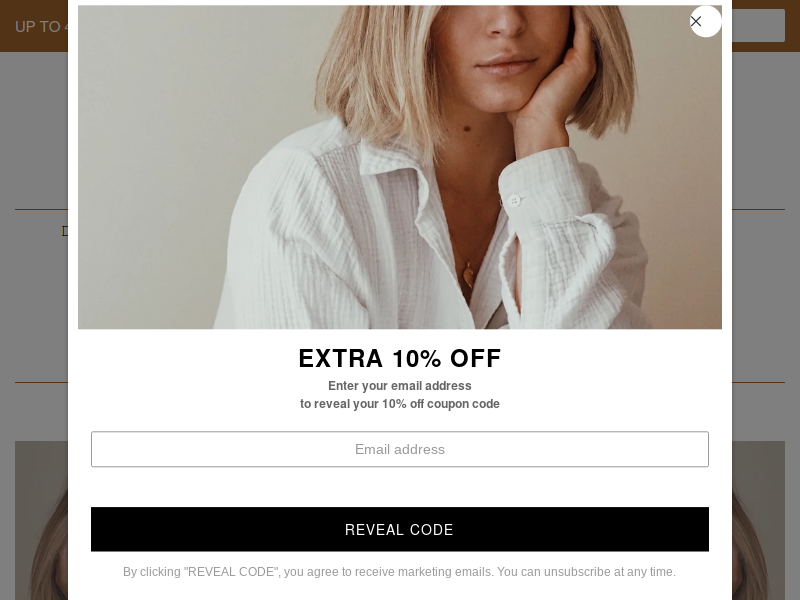Click the dimmed button at the banner's right end

(758, 26)
